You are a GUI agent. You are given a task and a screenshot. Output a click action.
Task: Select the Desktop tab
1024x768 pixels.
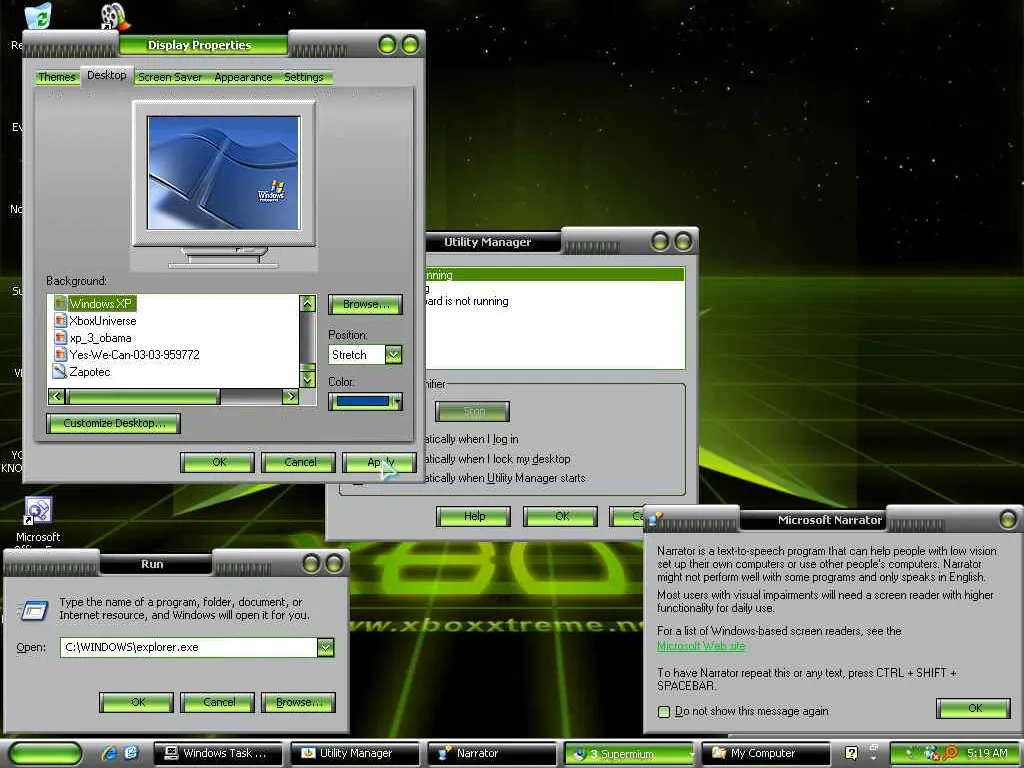106,75
